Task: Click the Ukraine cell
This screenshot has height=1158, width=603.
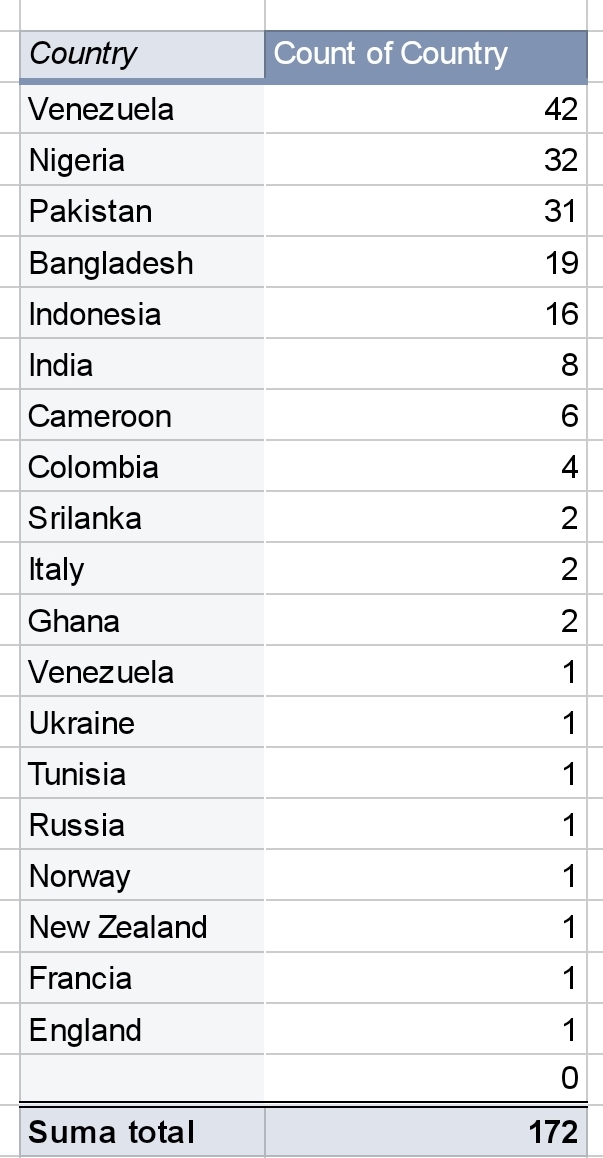Action: click(x=142, y=722)
